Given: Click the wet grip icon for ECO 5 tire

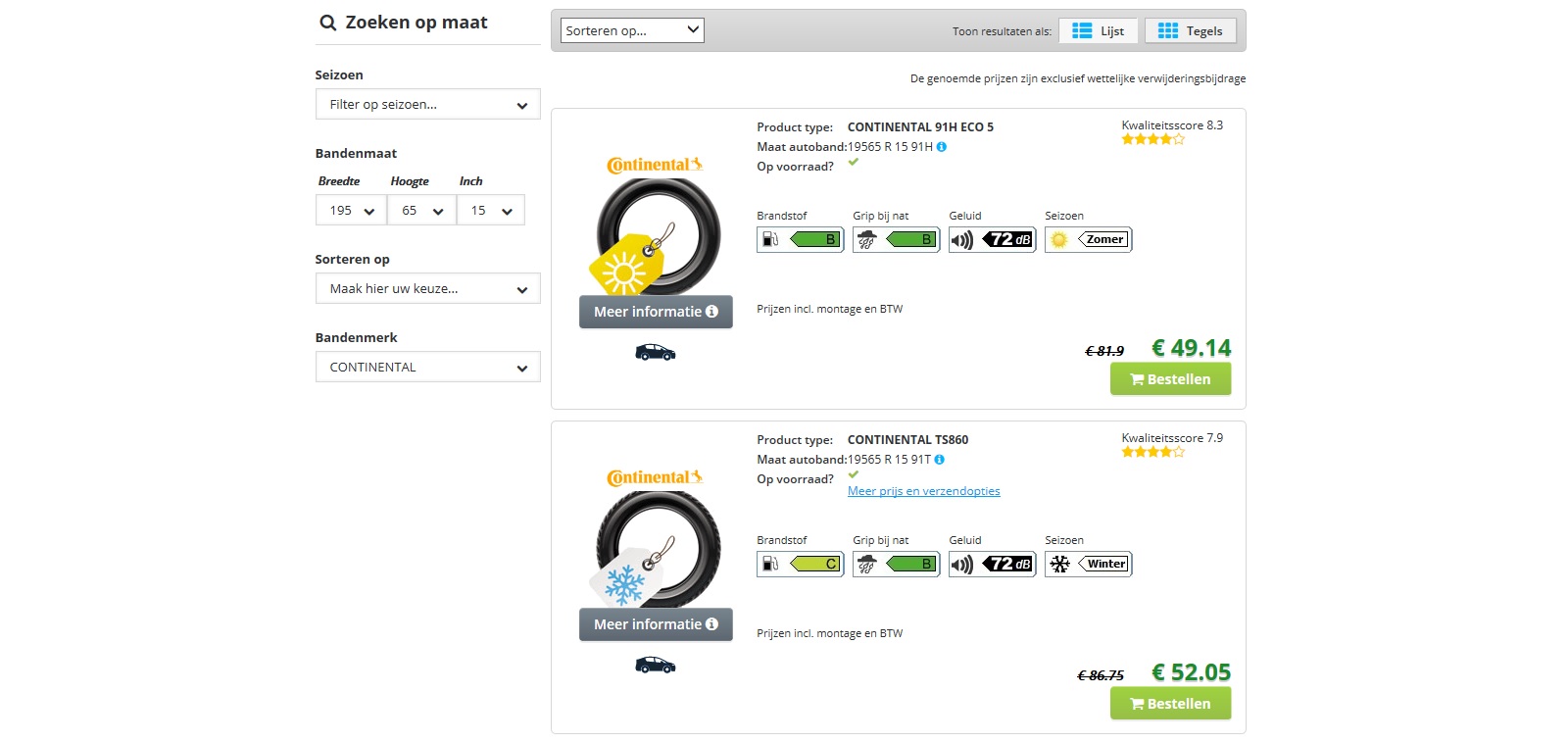Looking at the screenshot, I should [x=866, y=239].
